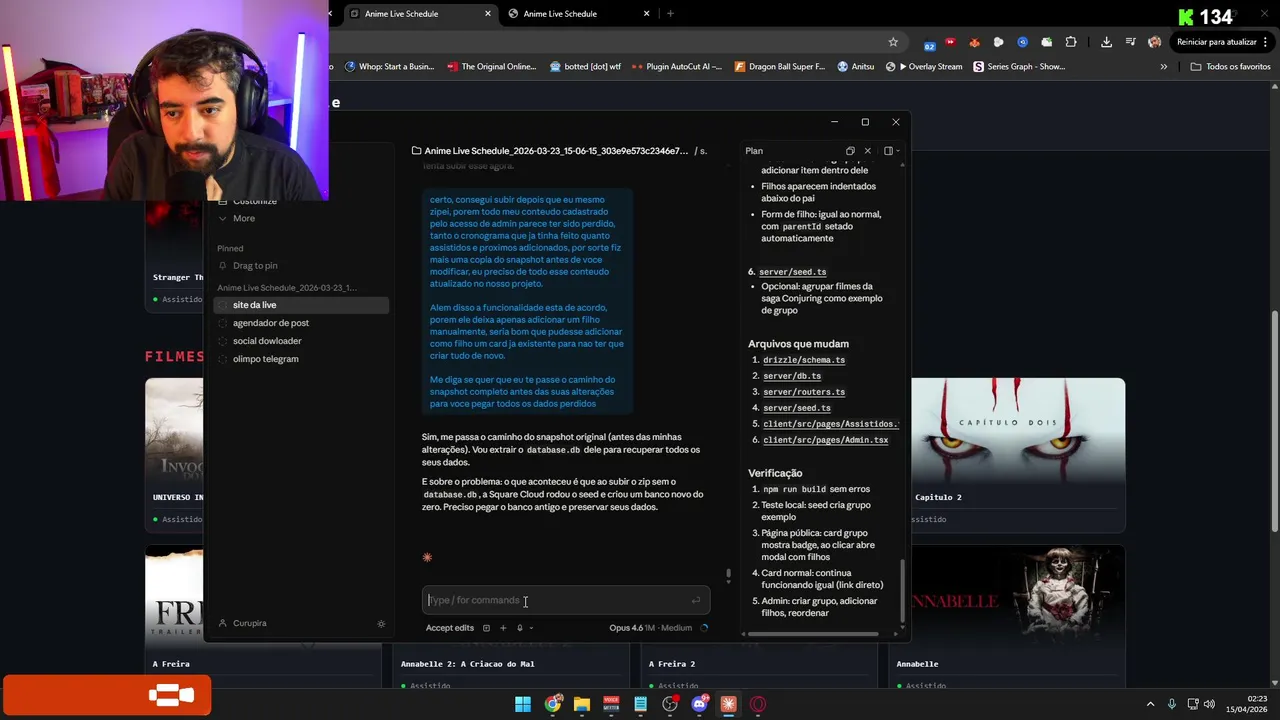Open the browser extensions puzzle icon
1280x720 pixels.
tap(1071, 42)
